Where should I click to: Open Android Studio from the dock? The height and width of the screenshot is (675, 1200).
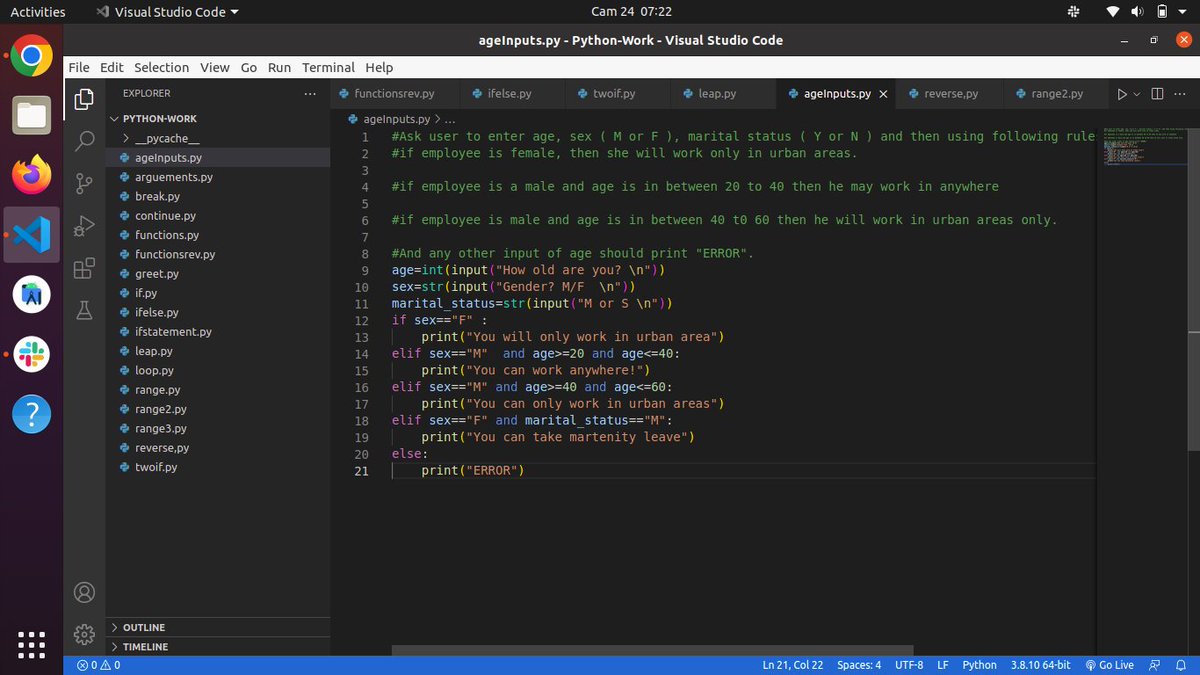tap(32, 294)
